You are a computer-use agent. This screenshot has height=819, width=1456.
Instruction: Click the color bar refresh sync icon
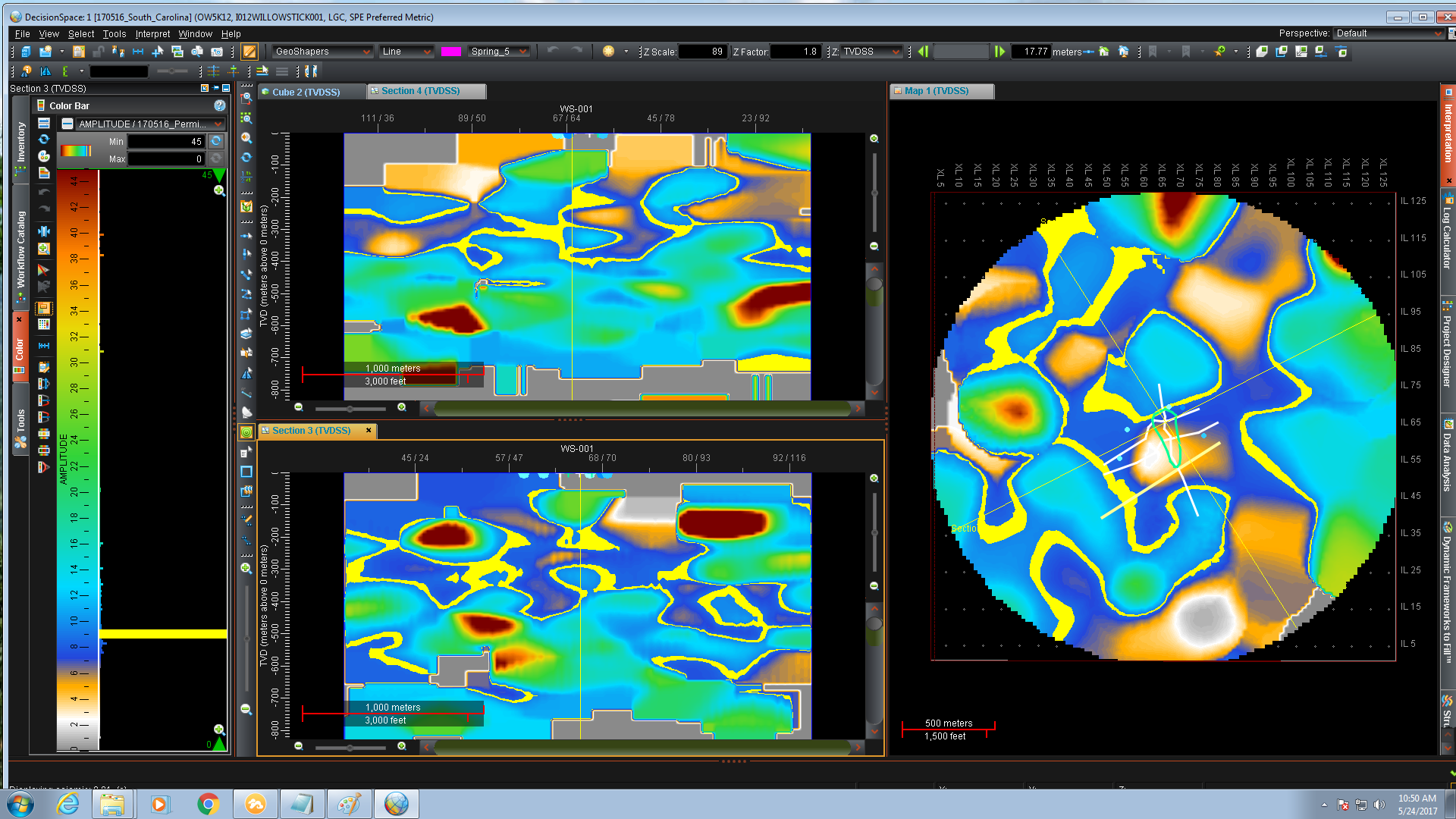[x=44, y=140]
